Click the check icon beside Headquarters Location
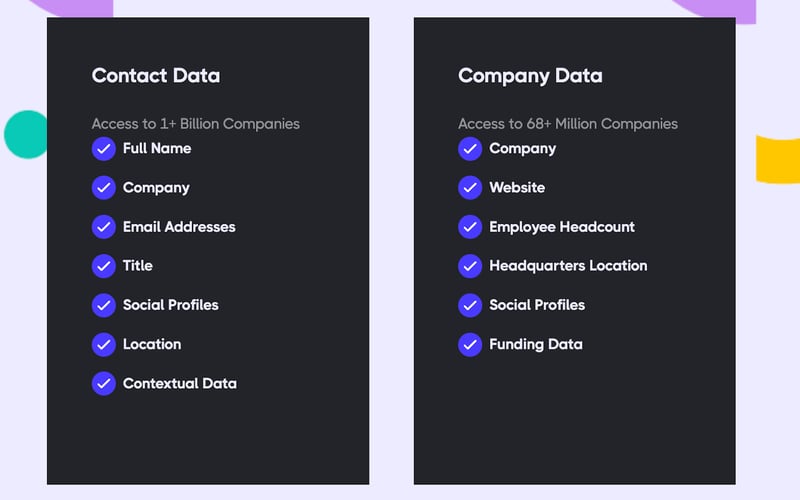Viewport: 800px width, 500px height. click(470, 266)
